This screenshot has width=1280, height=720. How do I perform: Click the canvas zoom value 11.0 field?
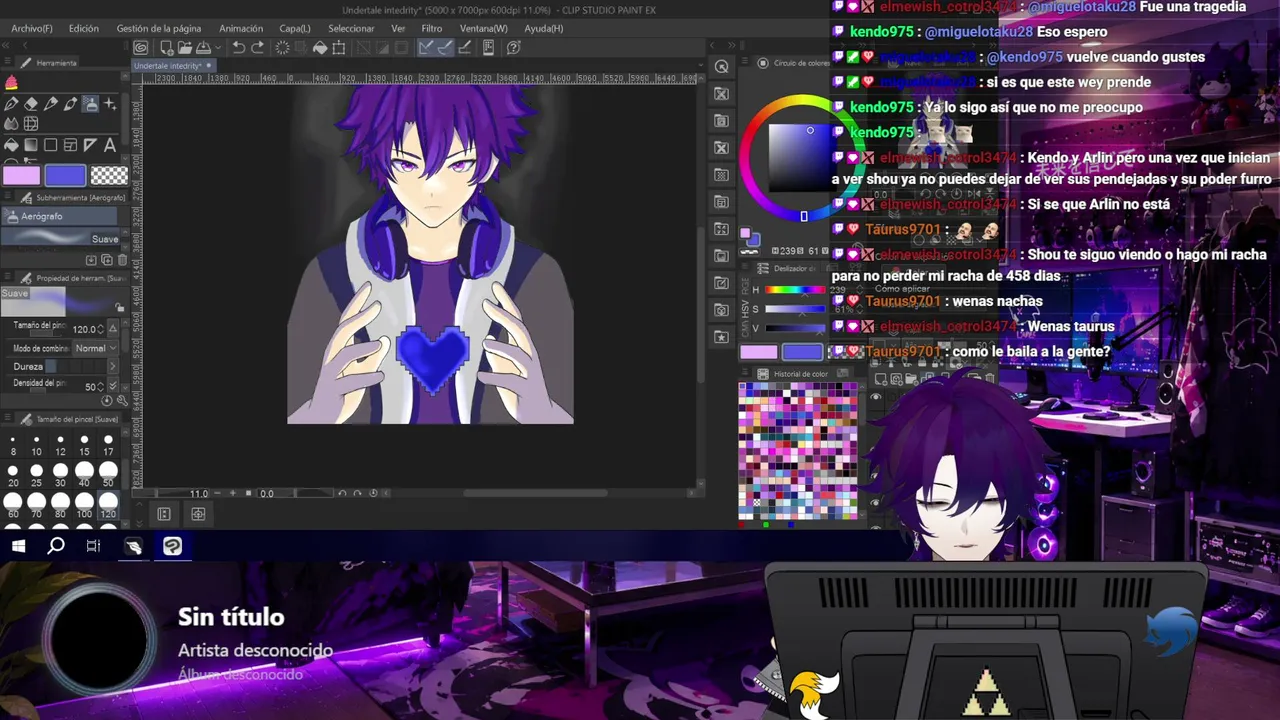(198, 493)
